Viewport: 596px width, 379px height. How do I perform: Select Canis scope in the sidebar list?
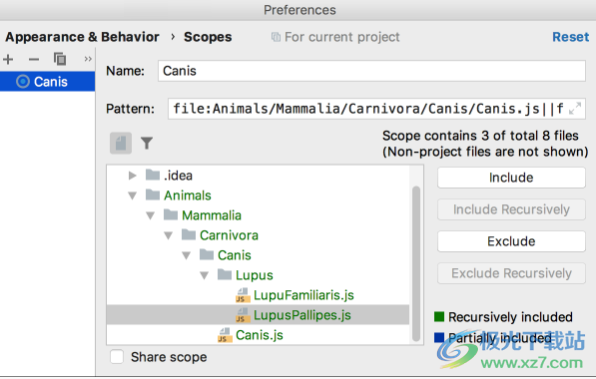click(x=48, y=81)
